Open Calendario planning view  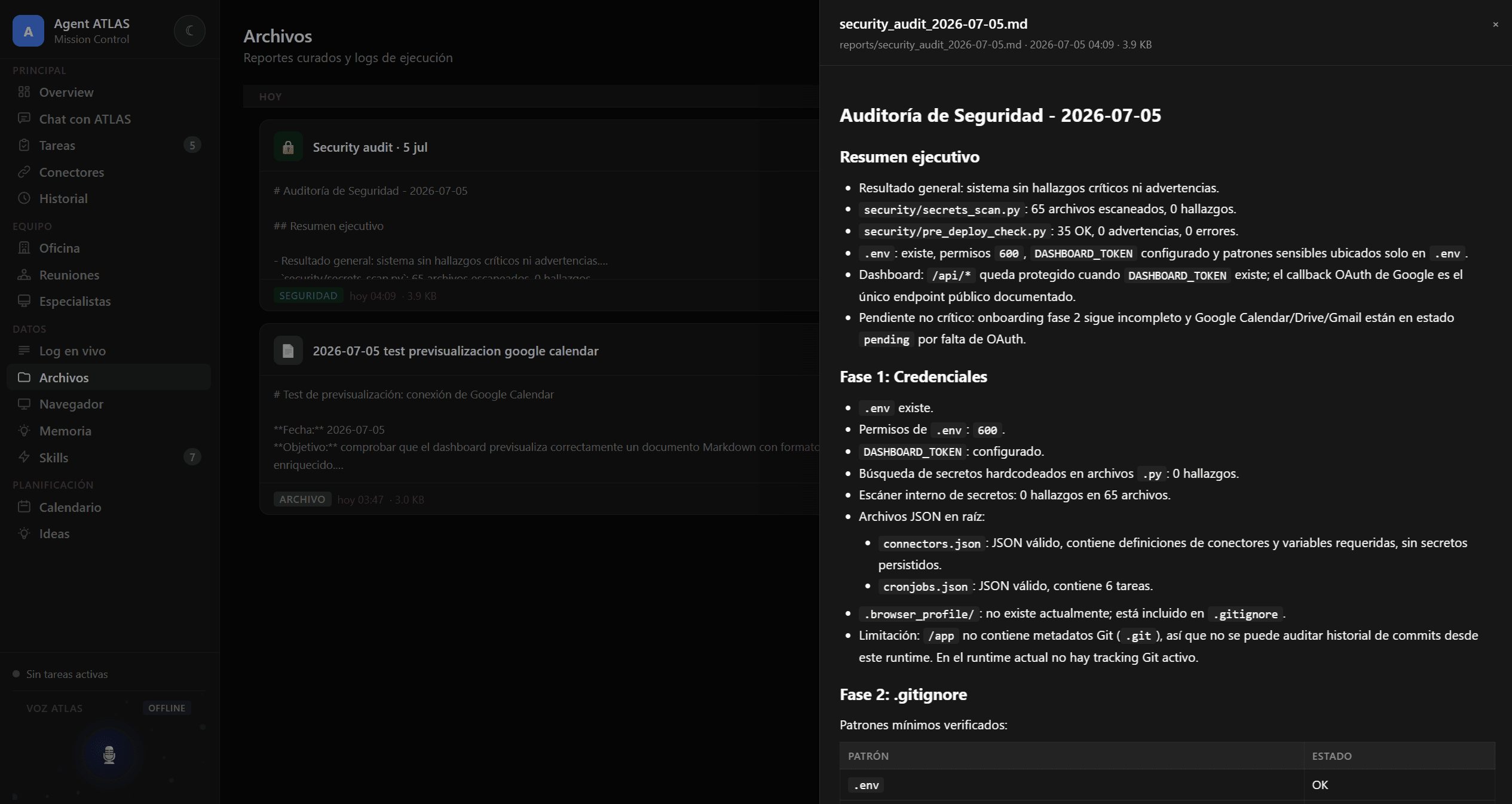pos(109,507)
